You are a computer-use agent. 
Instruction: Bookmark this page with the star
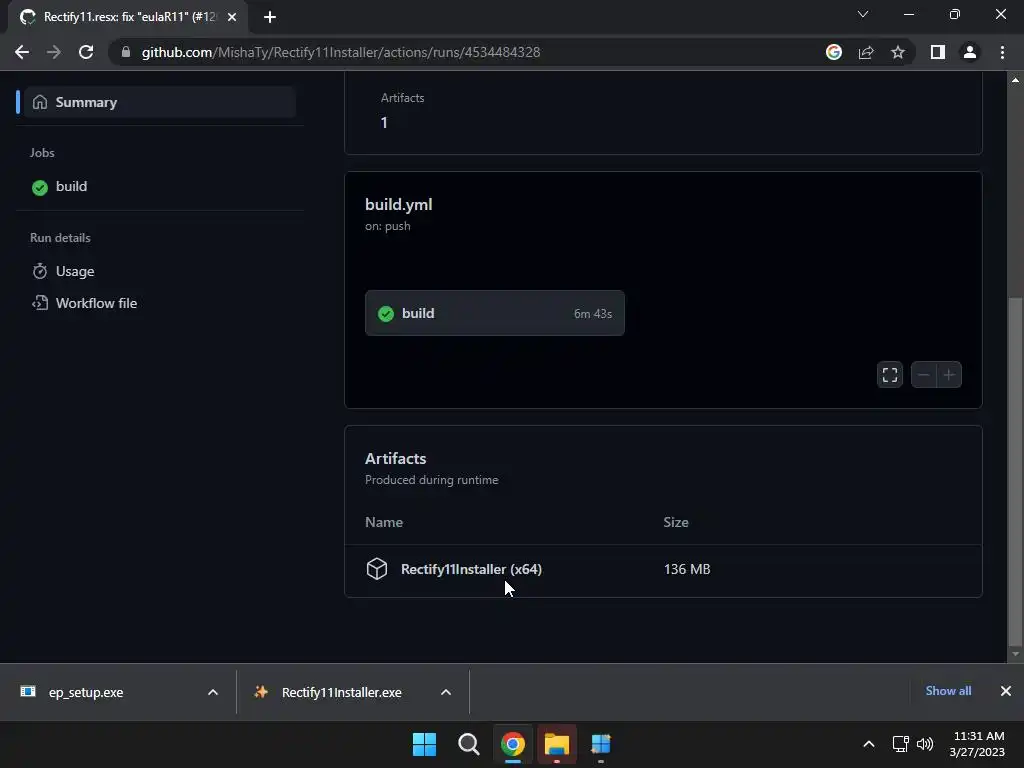(x=898, y=52)
